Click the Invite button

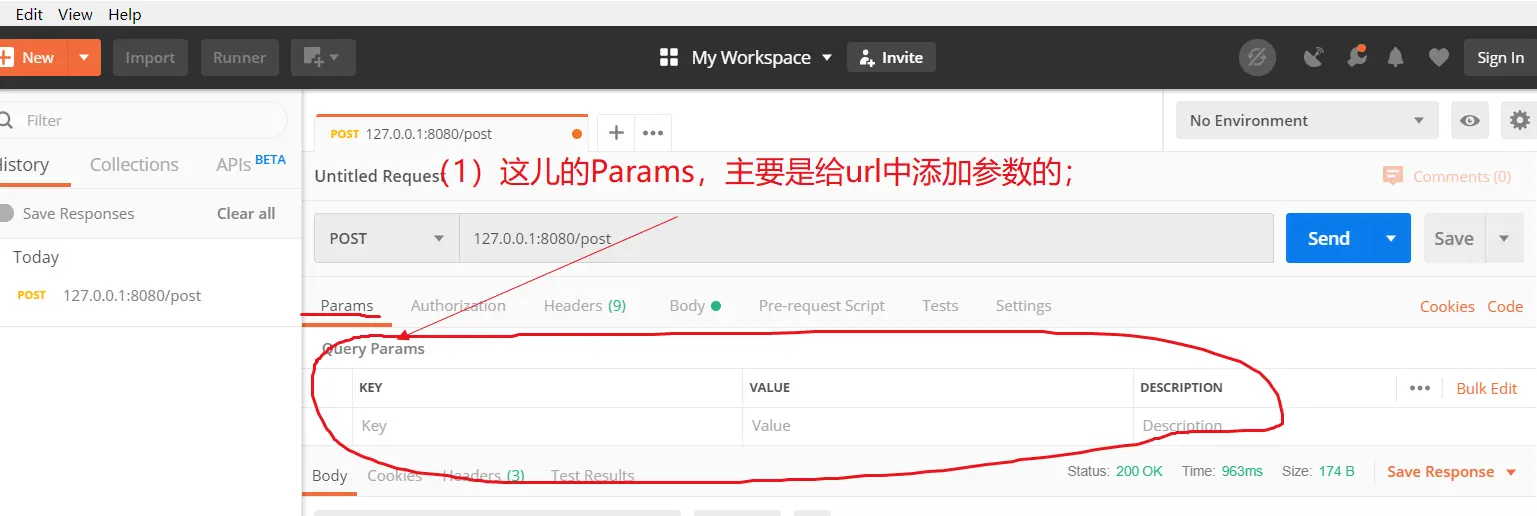pos(891,58)
